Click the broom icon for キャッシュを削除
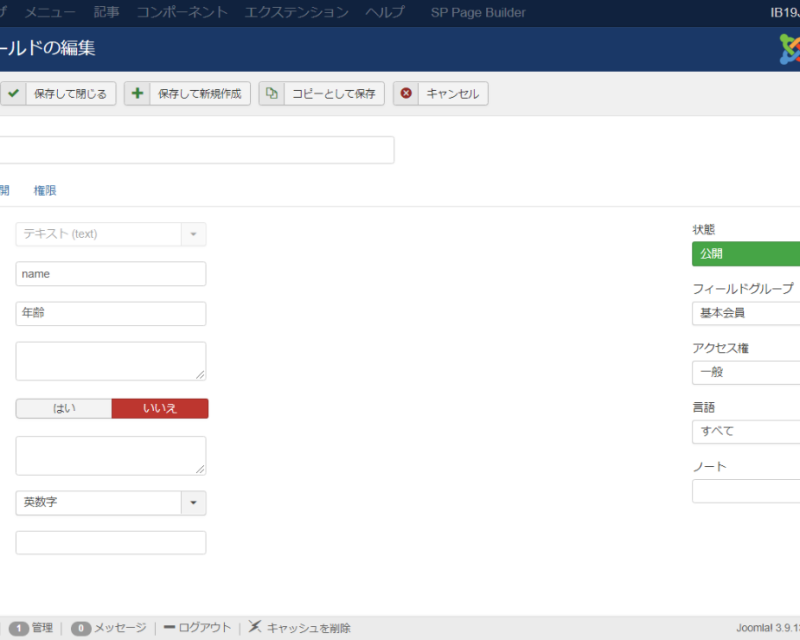800x640 pixels. 256,627
